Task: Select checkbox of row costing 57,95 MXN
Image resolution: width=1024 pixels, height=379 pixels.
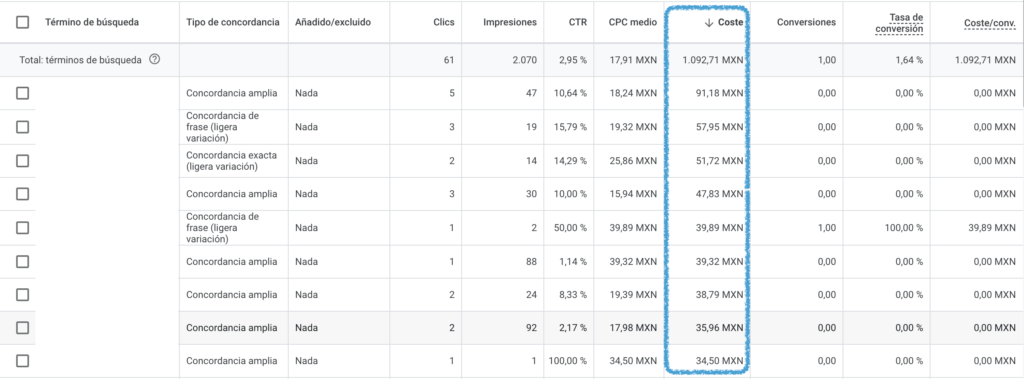Action: click(x=23, y=127)
